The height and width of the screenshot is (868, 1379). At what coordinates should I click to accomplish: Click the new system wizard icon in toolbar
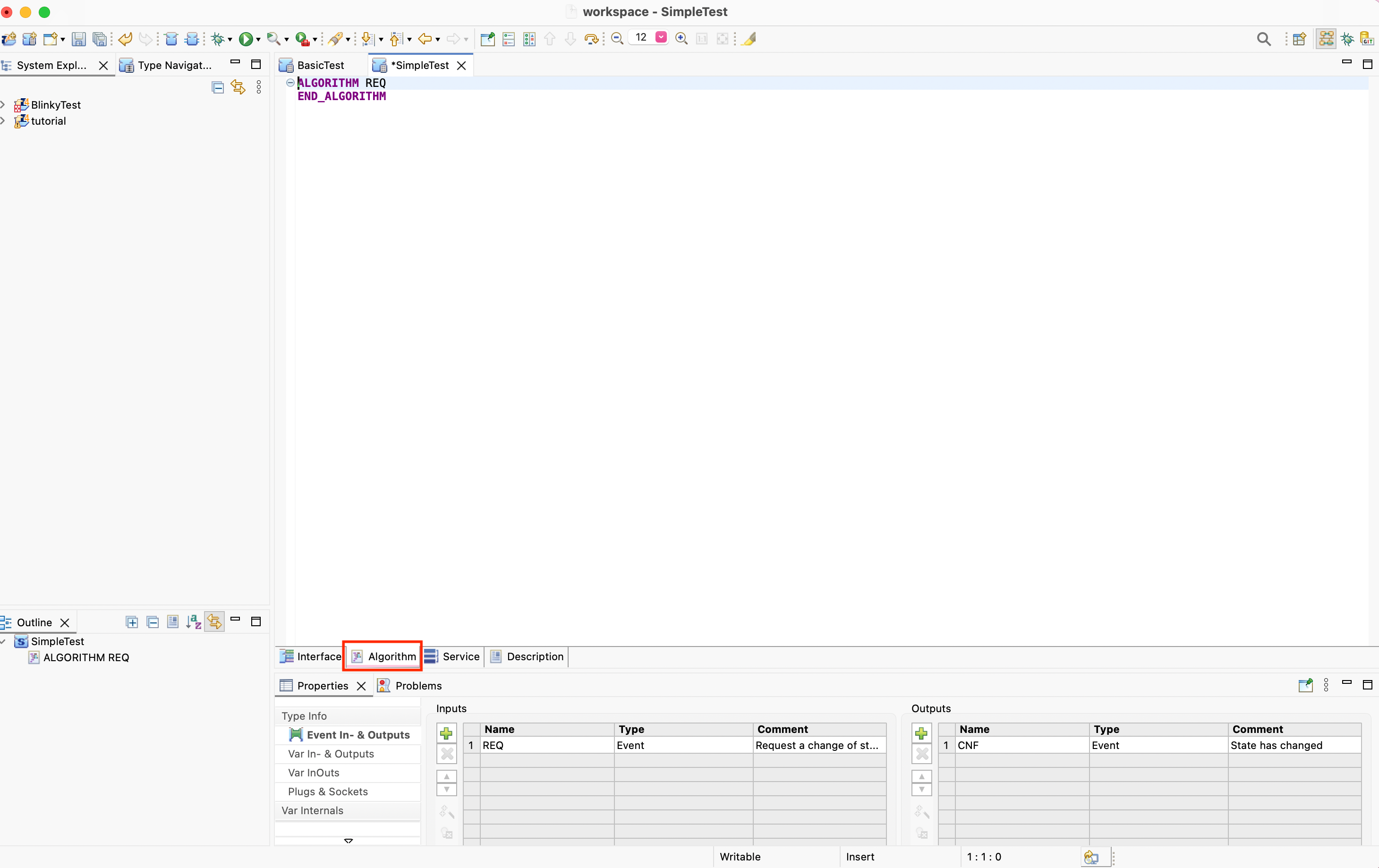(x=9, y=39)
